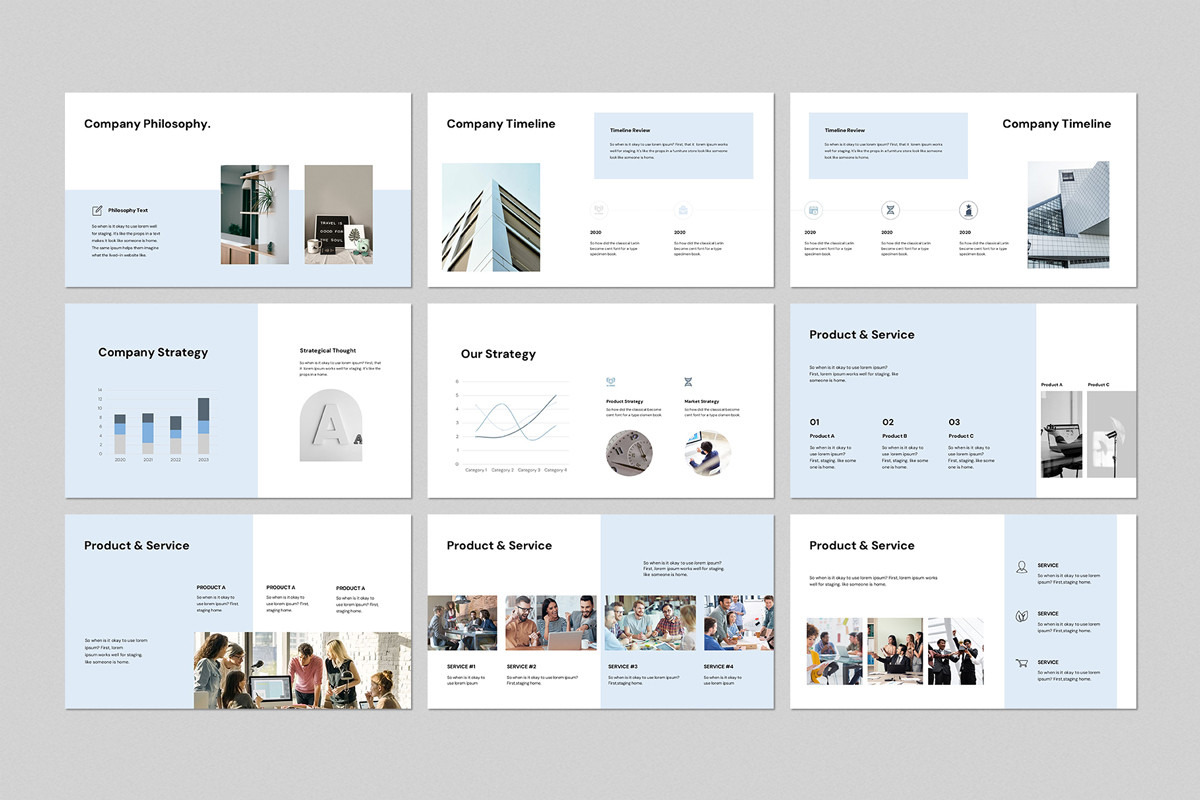Click the Strategical Thought heading
1200x800 pixels.
click(x=328, y=351)
